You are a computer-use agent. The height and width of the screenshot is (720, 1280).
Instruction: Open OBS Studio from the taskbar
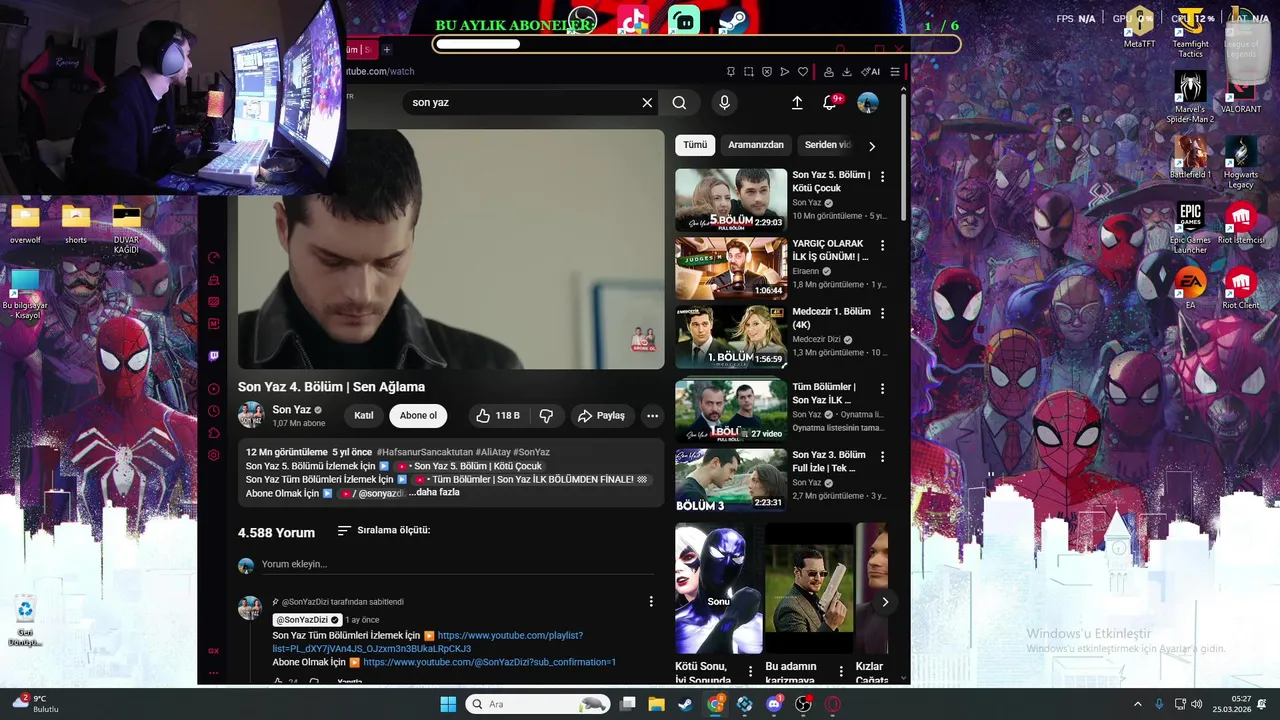[x=803, y=704]
